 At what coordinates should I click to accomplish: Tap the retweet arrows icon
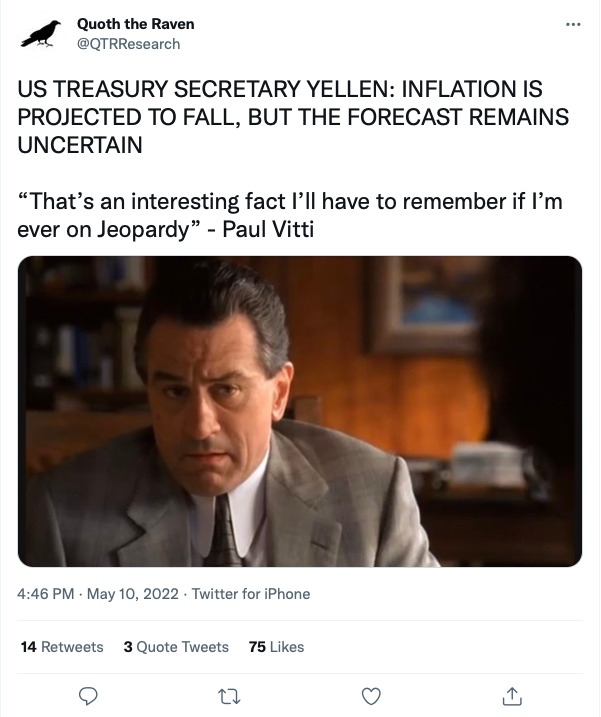(229, 694)
